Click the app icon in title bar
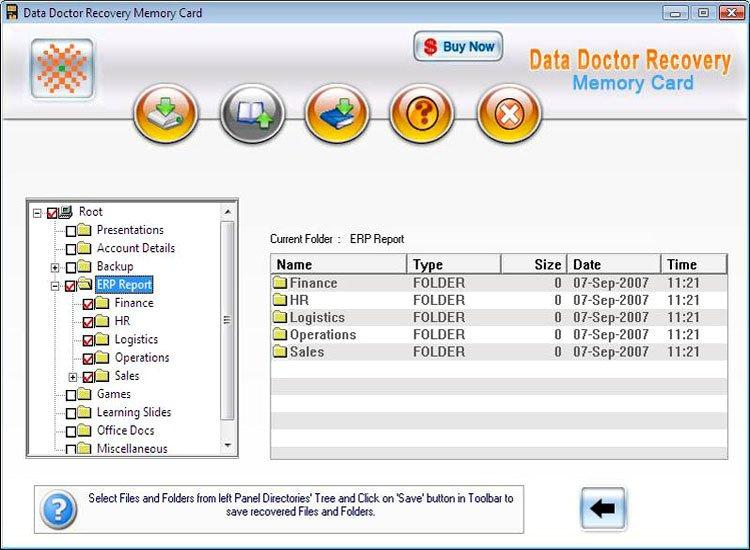The width and height of the screenshot is (750, 550). point(11,11)
